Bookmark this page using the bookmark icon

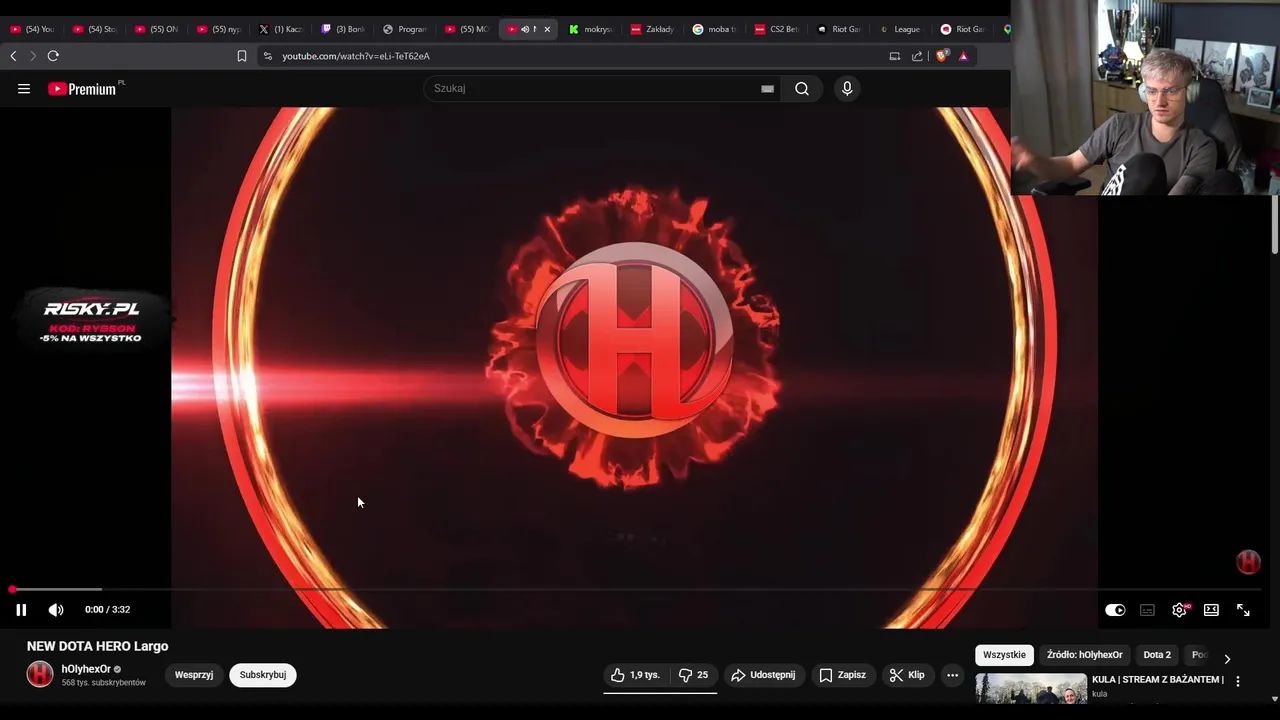pyautogui.click(x=242, y=56)
